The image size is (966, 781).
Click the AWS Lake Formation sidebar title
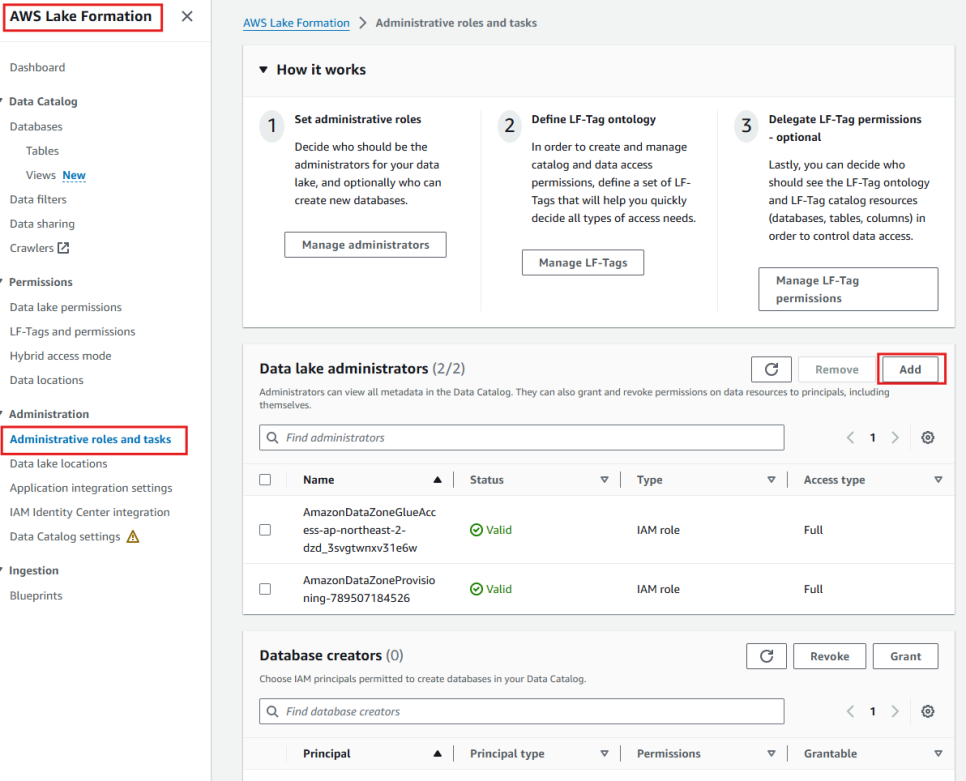coord(81,17)
